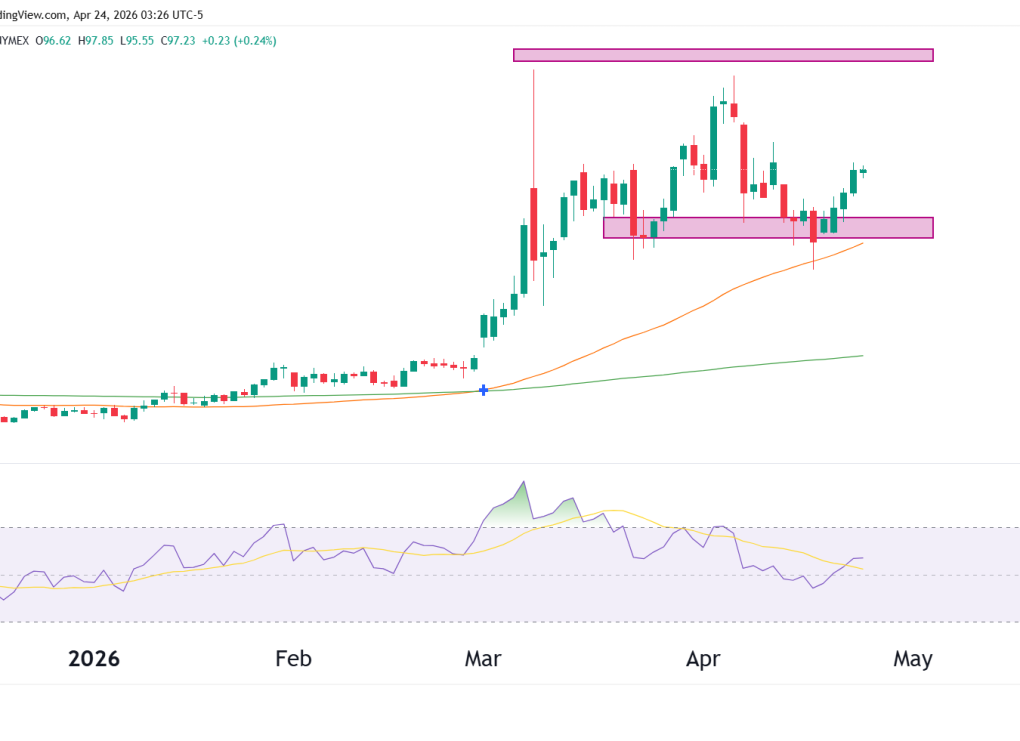Click the Open price value 96.62
This screenshot has height=741, width=1020.
click(x=58, y=41)
